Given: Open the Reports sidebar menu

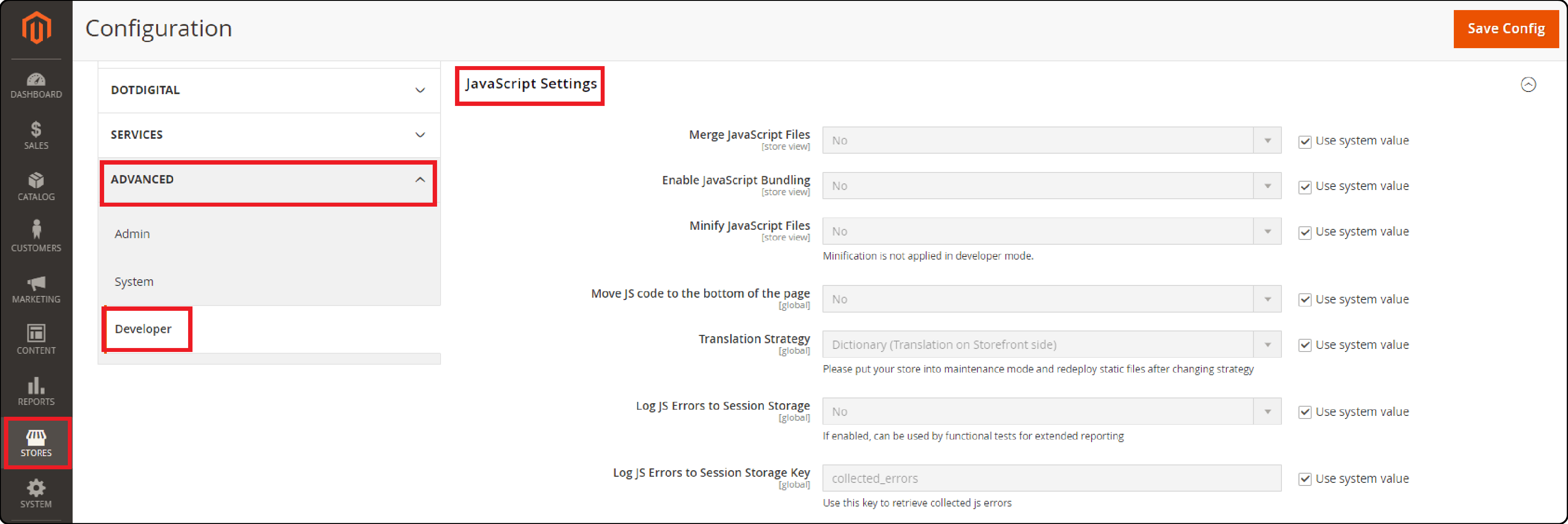Looking at the screenshot, I should click(36, 392).
